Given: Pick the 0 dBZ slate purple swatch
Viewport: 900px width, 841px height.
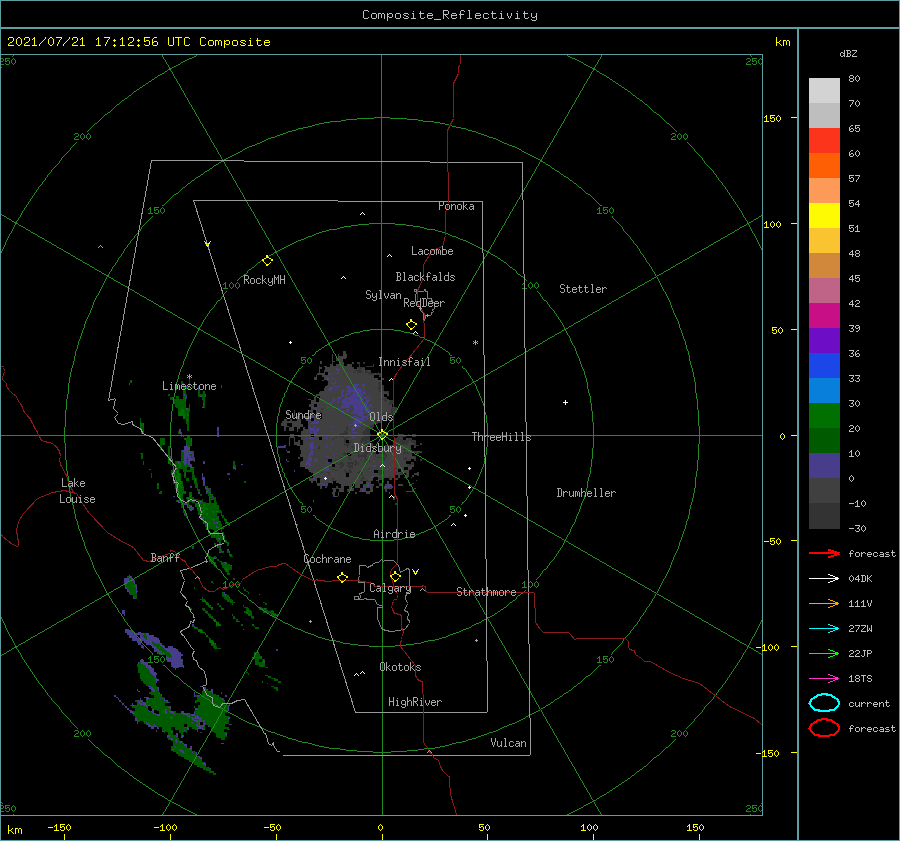Looking at the screenshot, I should tap(824, 466).
